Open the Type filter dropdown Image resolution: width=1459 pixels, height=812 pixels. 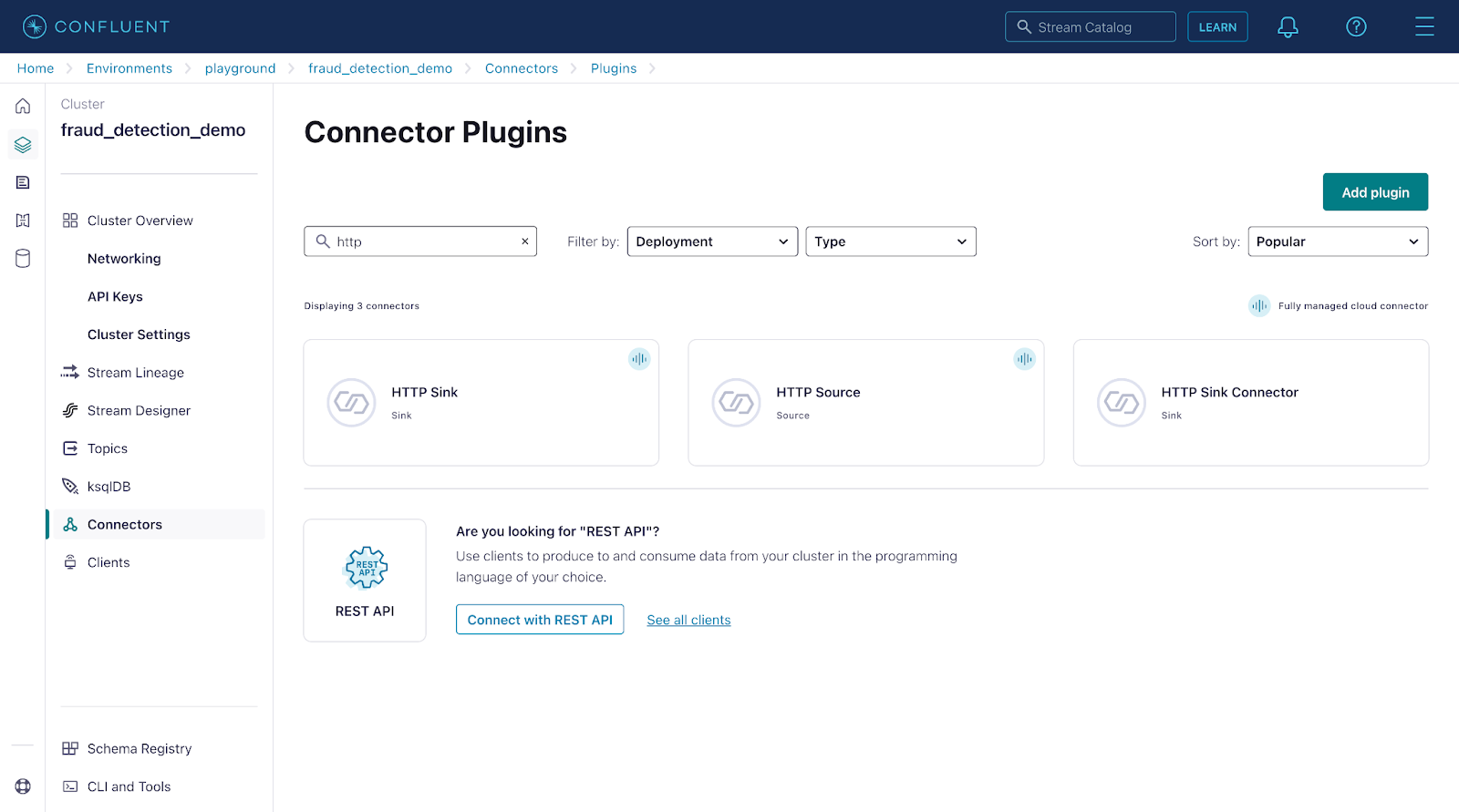[x=891, y=242]
